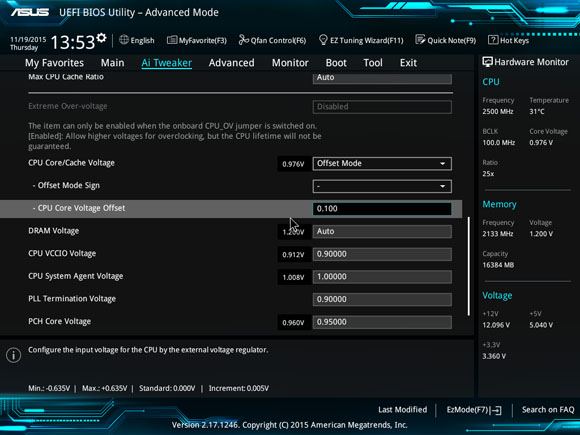Open Search on FAQ
This screenshot has width=580, height=435.
pos(548,410)
